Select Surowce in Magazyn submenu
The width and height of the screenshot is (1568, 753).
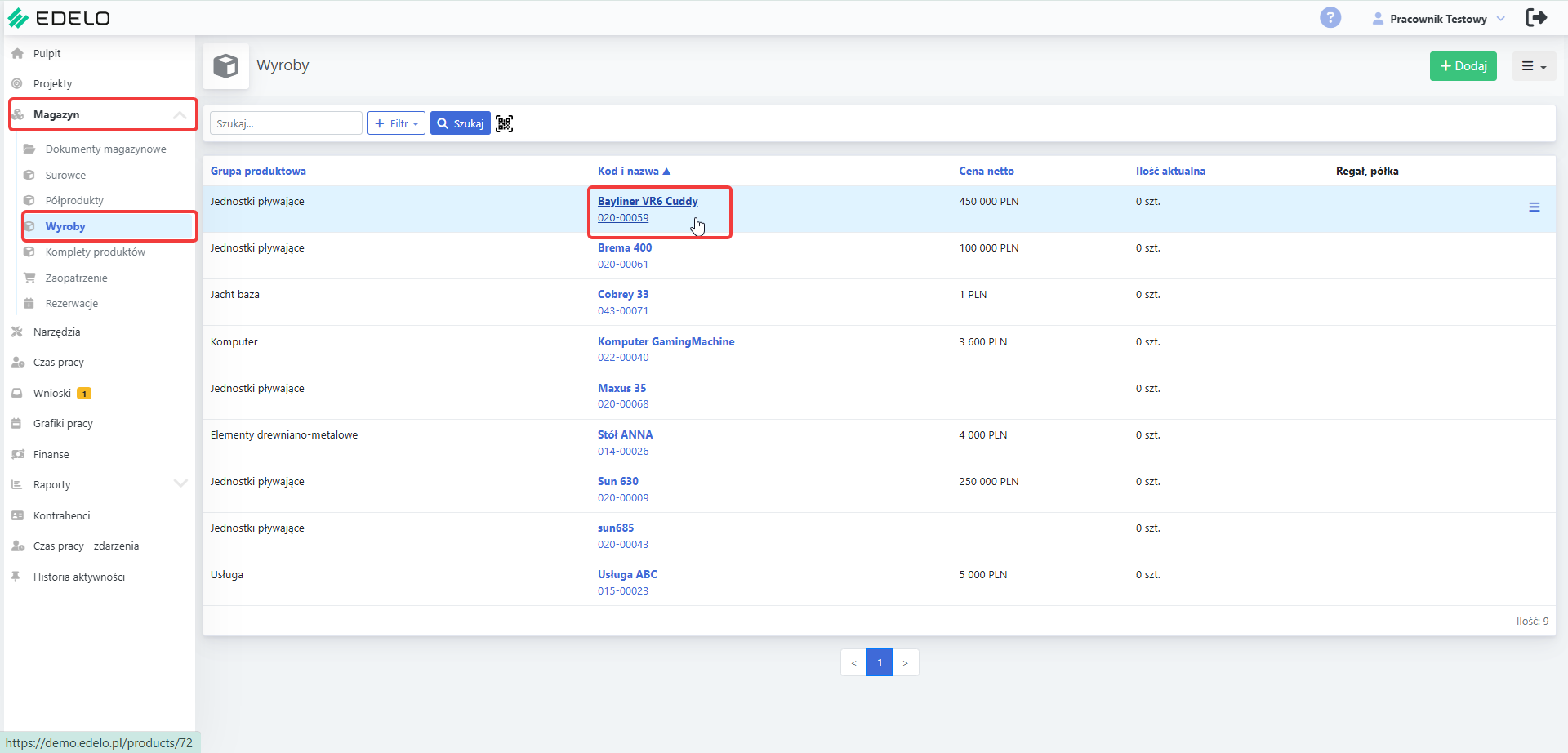pos(65,175)
